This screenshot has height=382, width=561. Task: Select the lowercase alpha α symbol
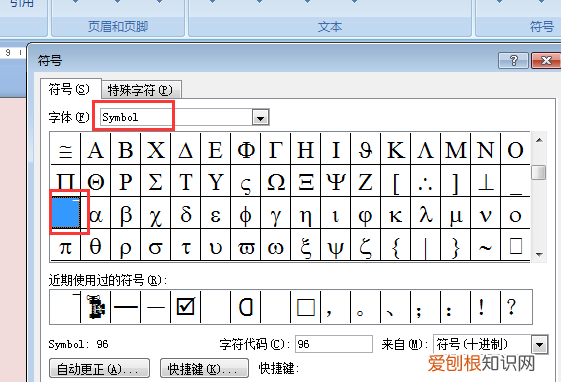point(96,213)
